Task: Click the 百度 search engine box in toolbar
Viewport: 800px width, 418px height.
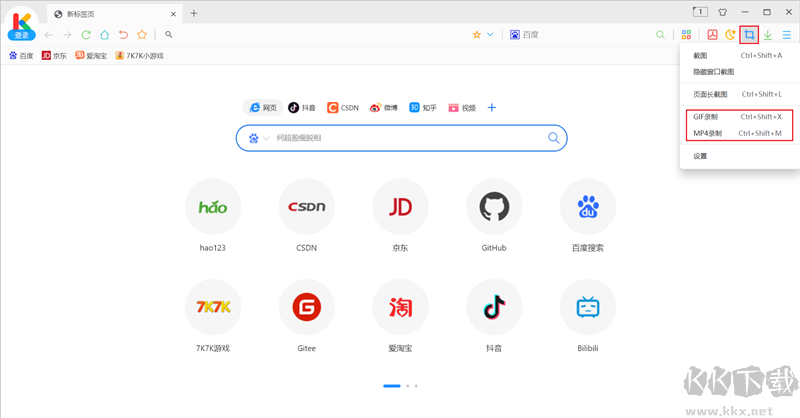Action: click(x=524, y=35)
